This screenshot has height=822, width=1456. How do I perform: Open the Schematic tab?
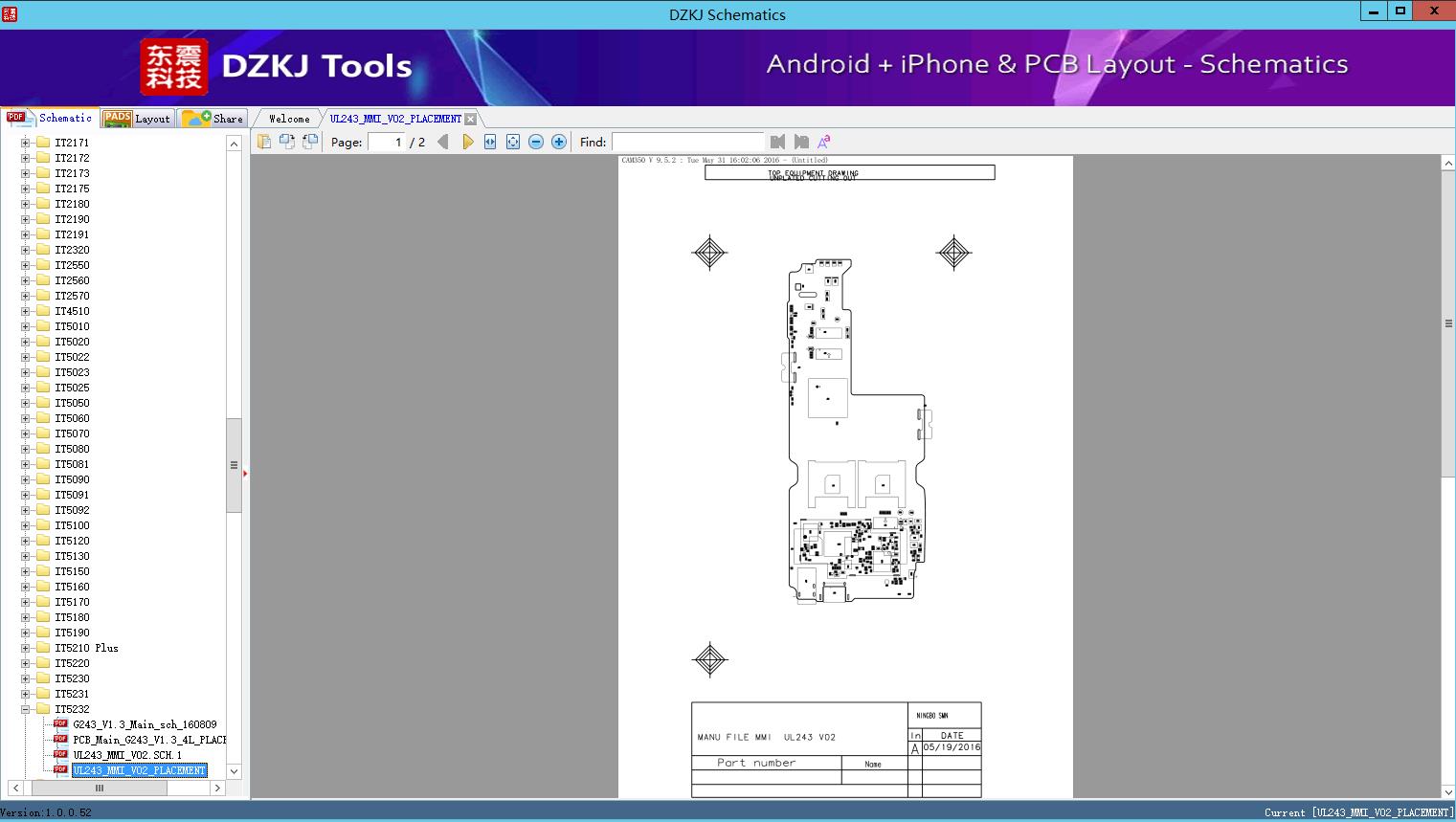coord(50,118)
